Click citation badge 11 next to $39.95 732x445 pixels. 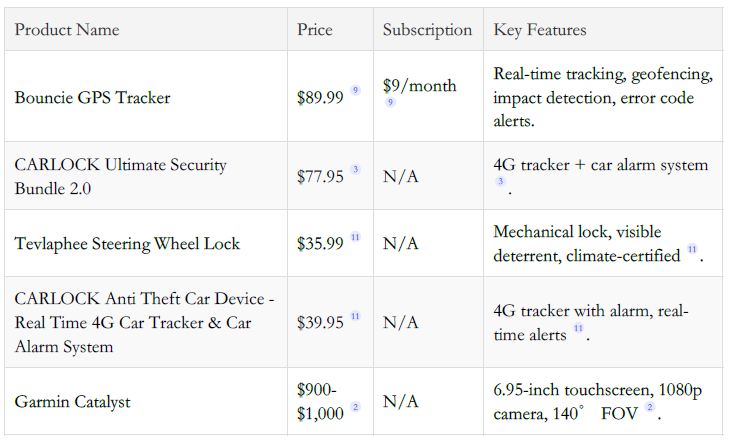point(355,316)
